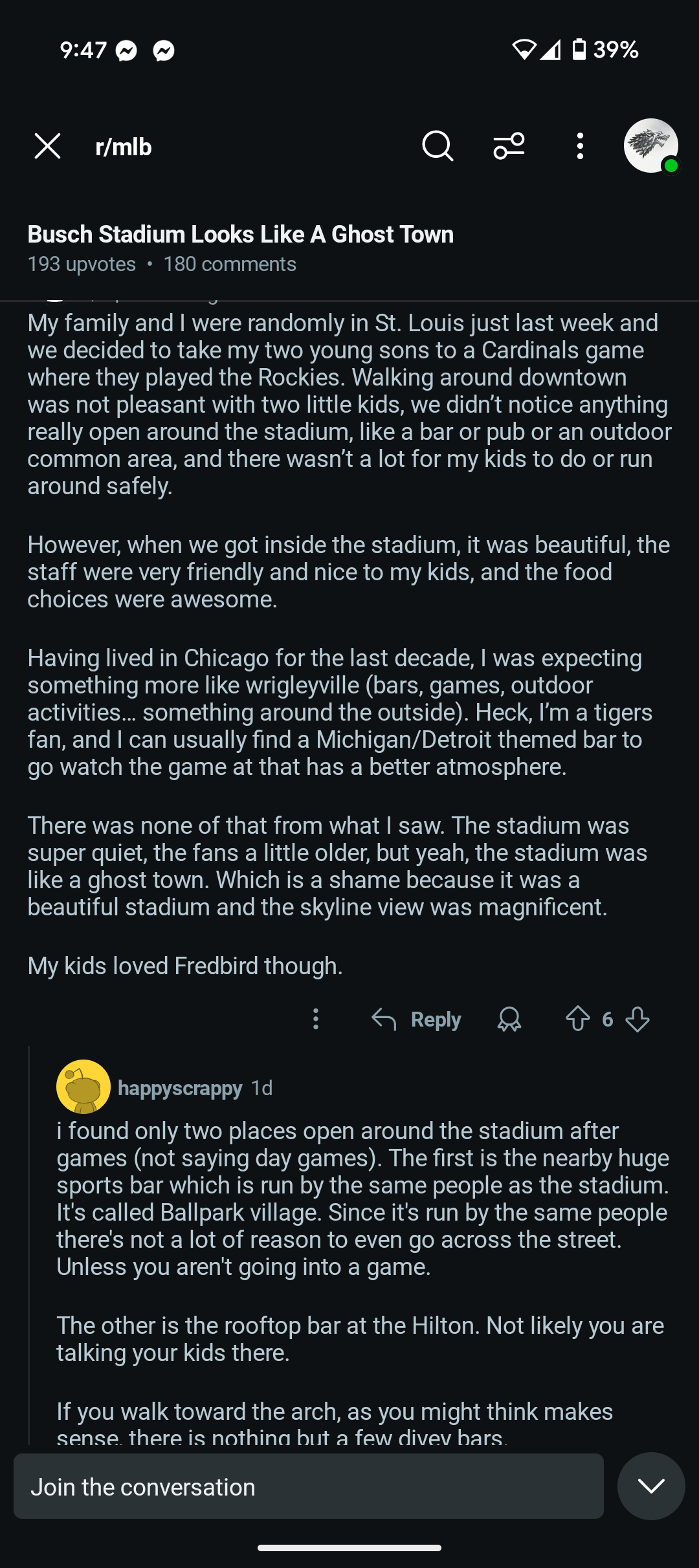Close the post with the X icon

tap(47, 146)
